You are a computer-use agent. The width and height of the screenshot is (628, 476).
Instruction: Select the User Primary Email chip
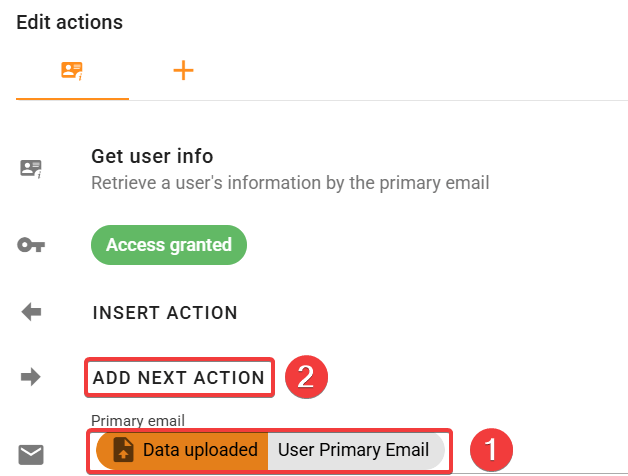[353, 450]
